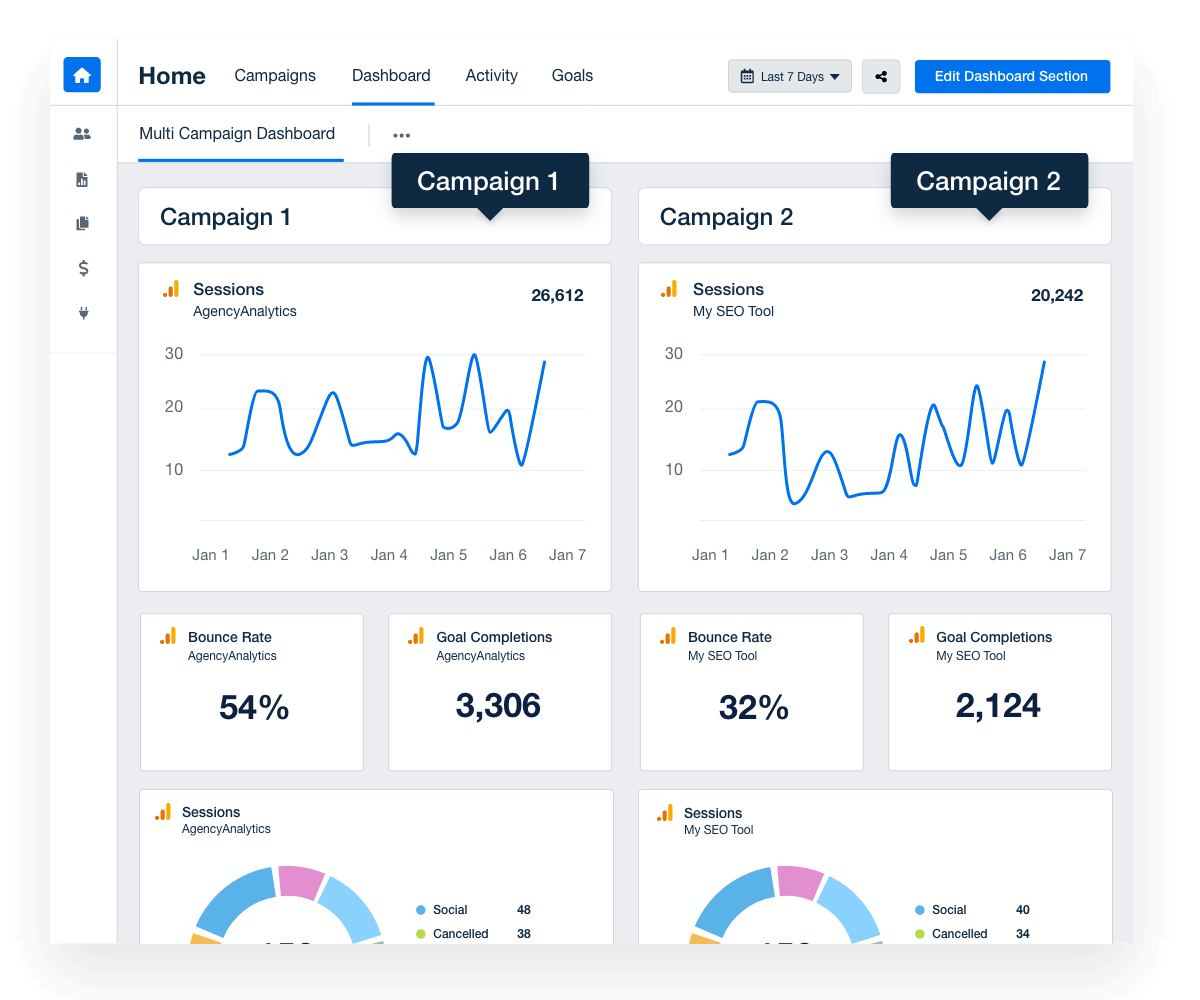
Task: Open the Reports icon in the sidebar
Action: (x=82, y=178)
